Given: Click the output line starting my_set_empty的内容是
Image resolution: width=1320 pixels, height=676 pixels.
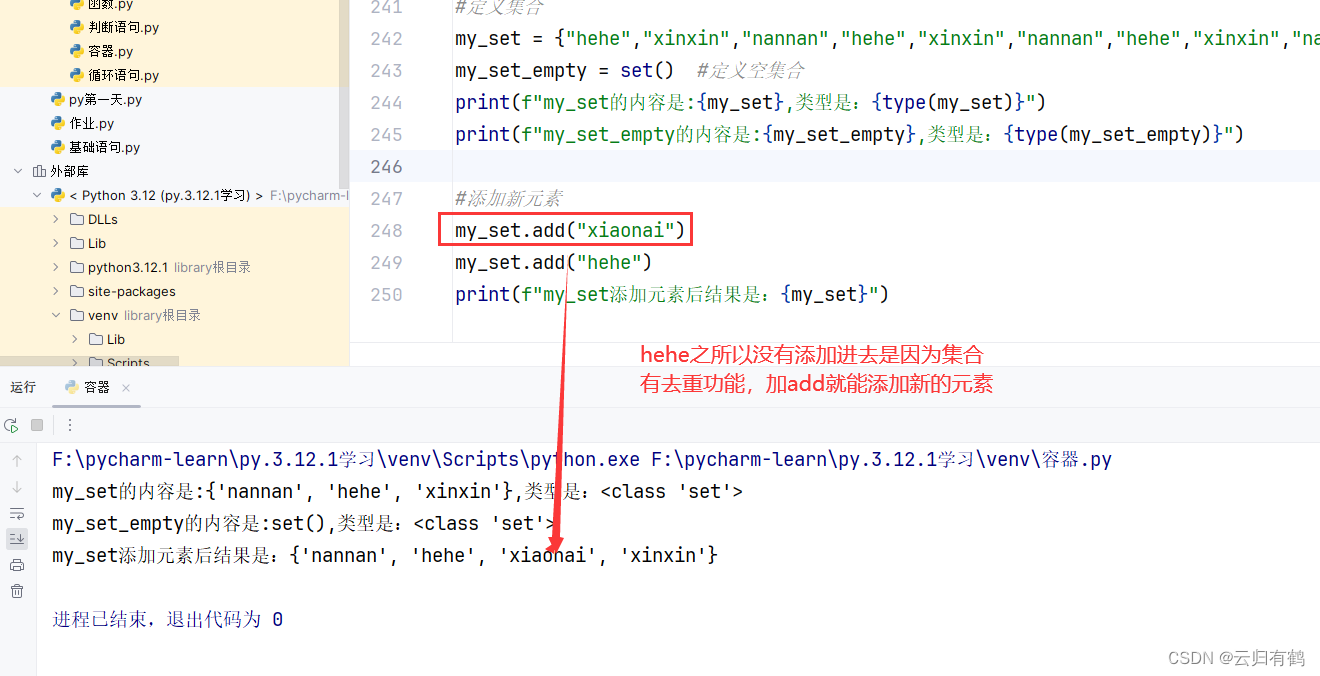Looking at the screenshot, I should [303, 524].
